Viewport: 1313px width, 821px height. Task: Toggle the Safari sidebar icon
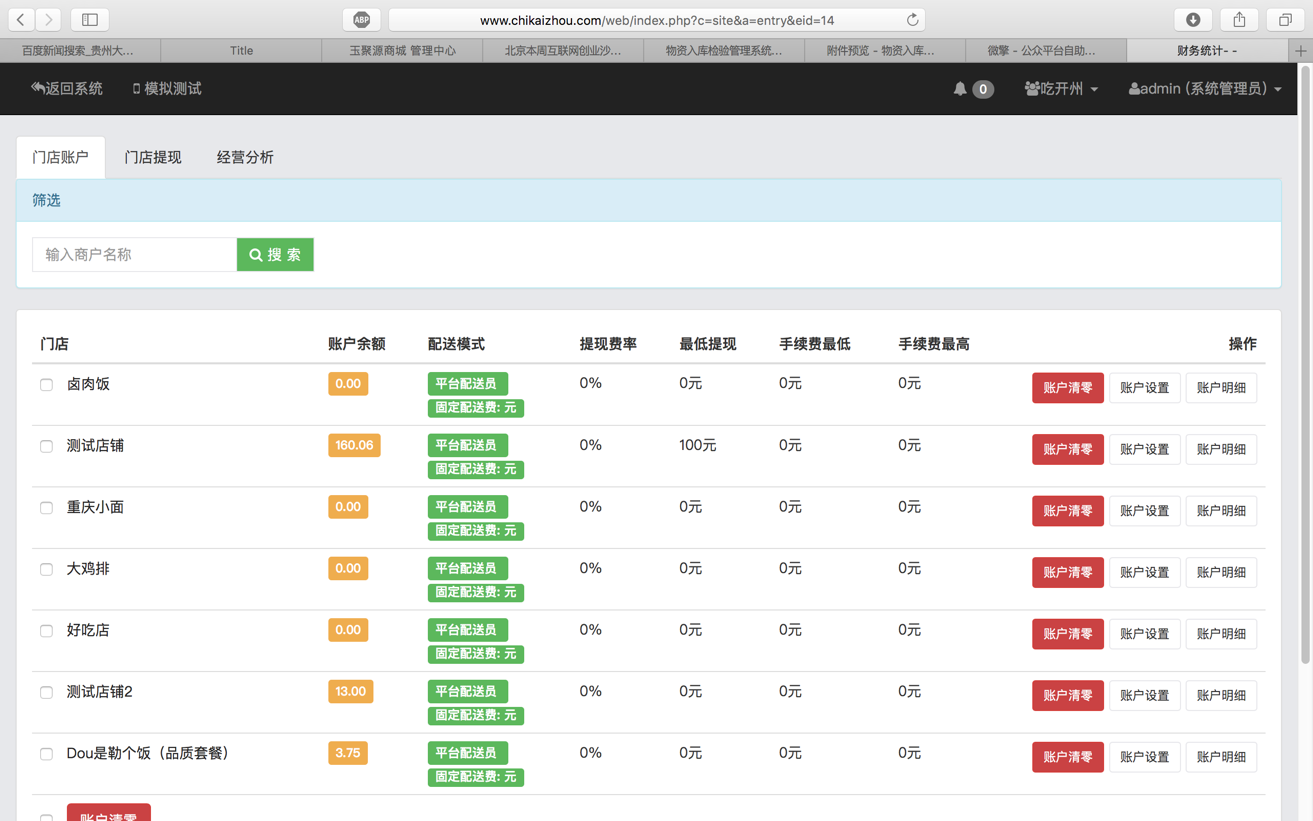(x=90, y=20)
